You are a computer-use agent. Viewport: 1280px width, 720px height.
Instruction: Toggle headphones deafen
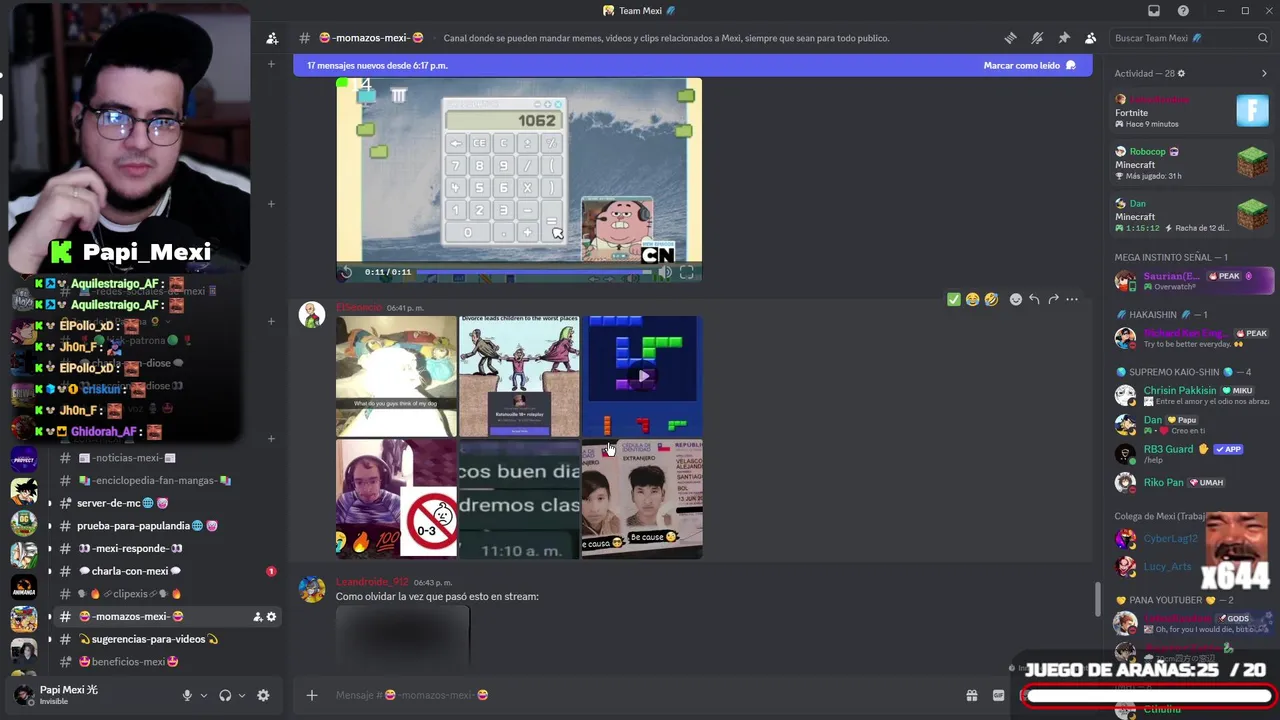click(225, 695)
